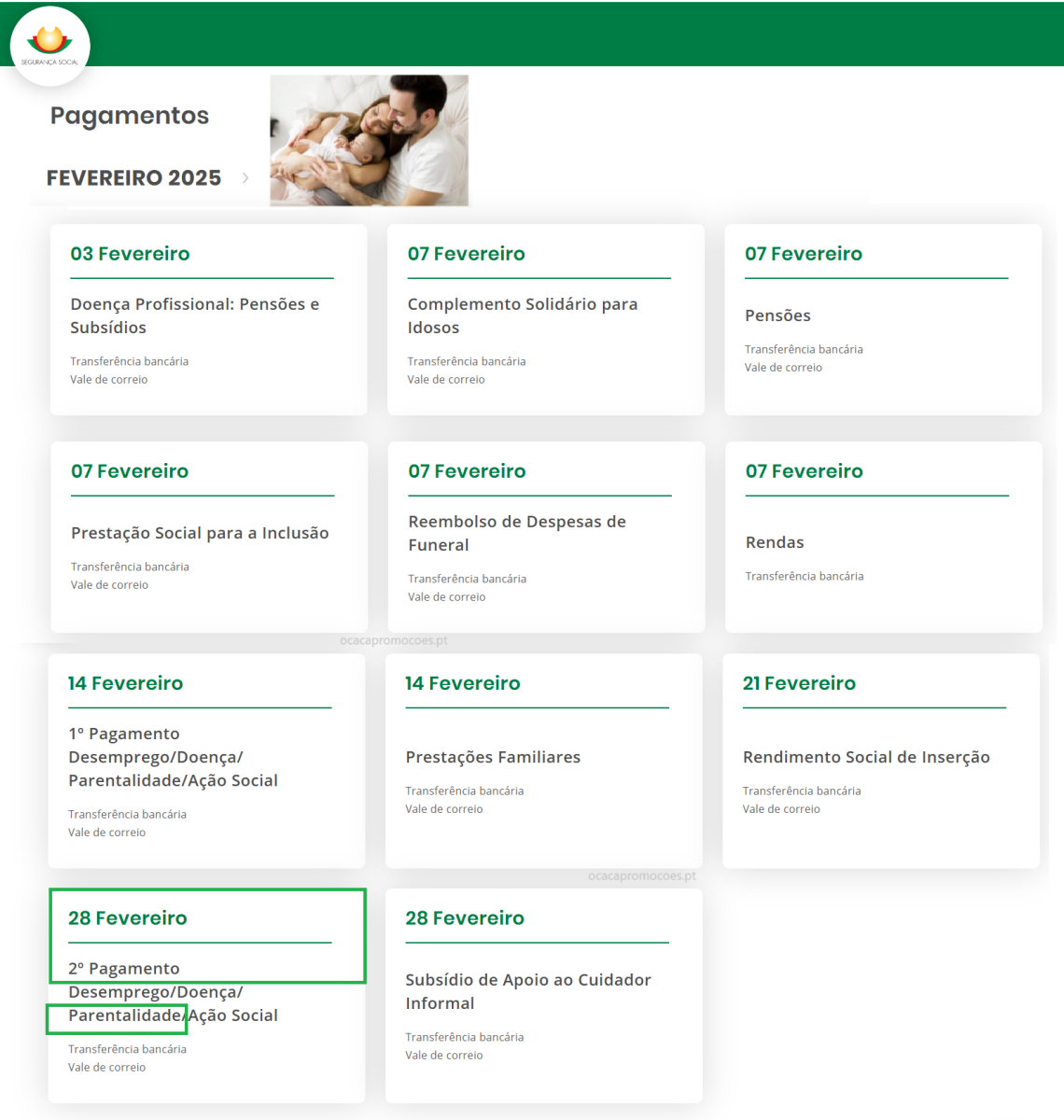Click Transferência bancária under Rendimento Social de Inserção
Screen dimensions: 1064x1120
click(802, 791)
